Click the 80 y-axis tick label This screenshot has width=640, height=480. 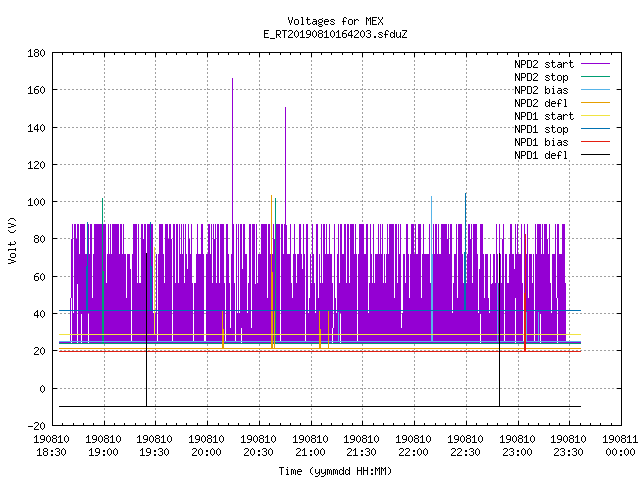[x=39, y=239]
